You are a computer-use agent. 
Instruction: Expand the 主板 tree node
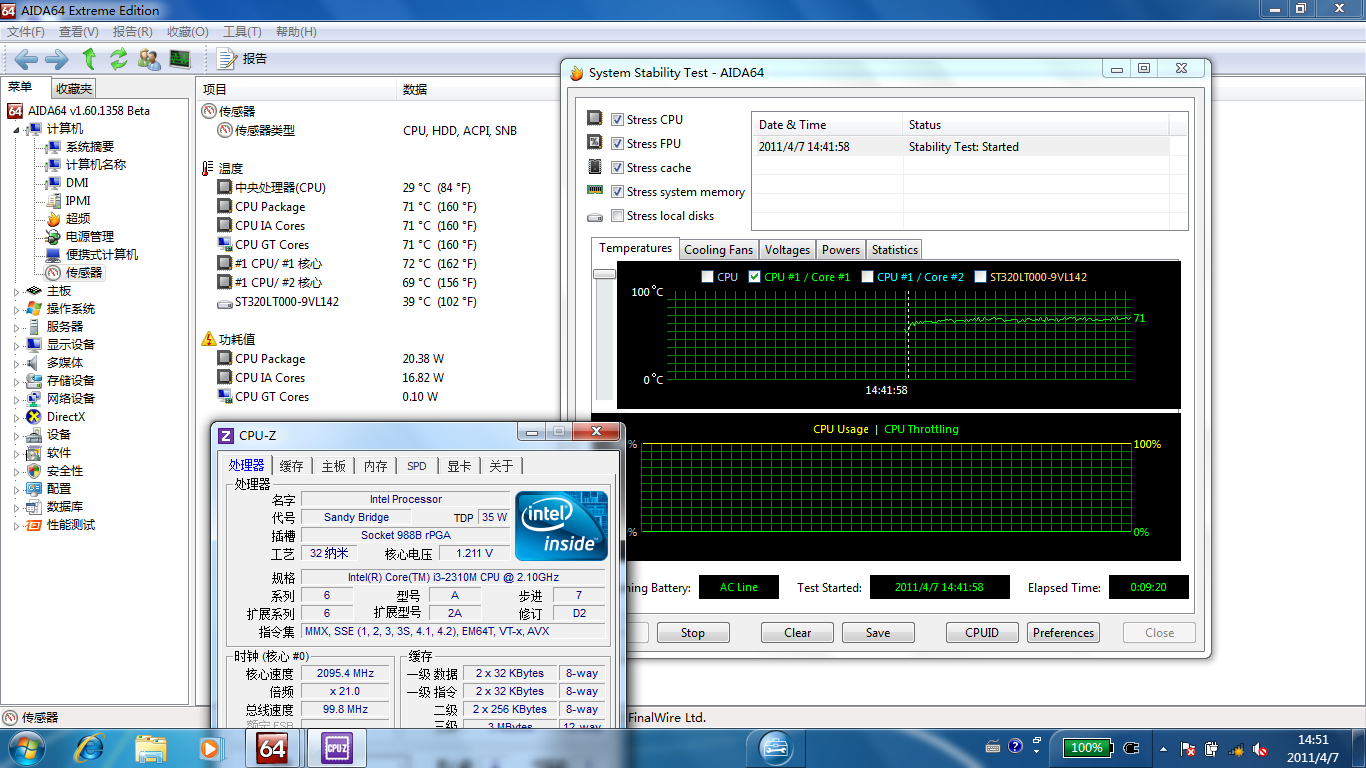[x=16, y=291]
